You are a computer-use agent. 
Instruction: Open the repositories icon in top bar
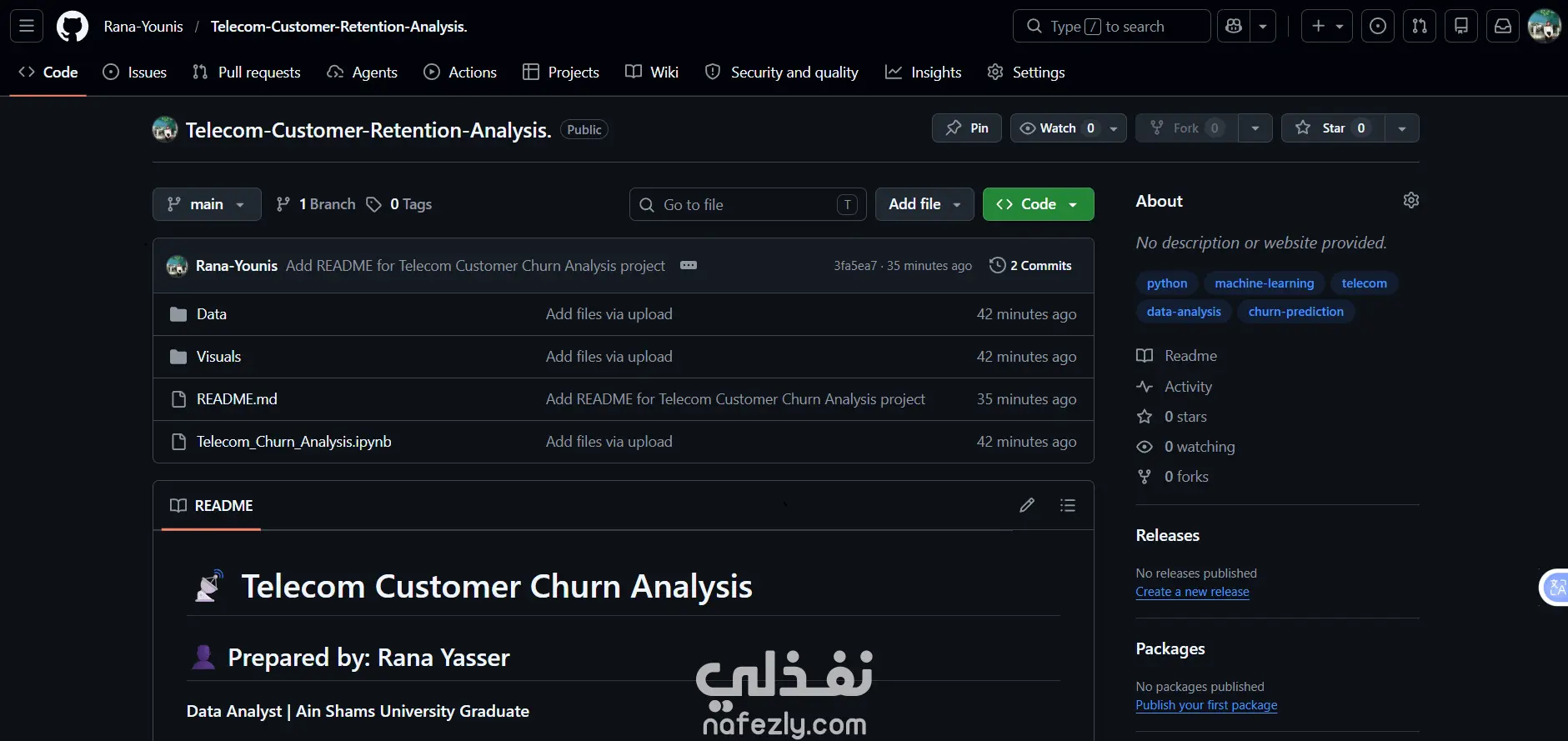point(1461,26)
